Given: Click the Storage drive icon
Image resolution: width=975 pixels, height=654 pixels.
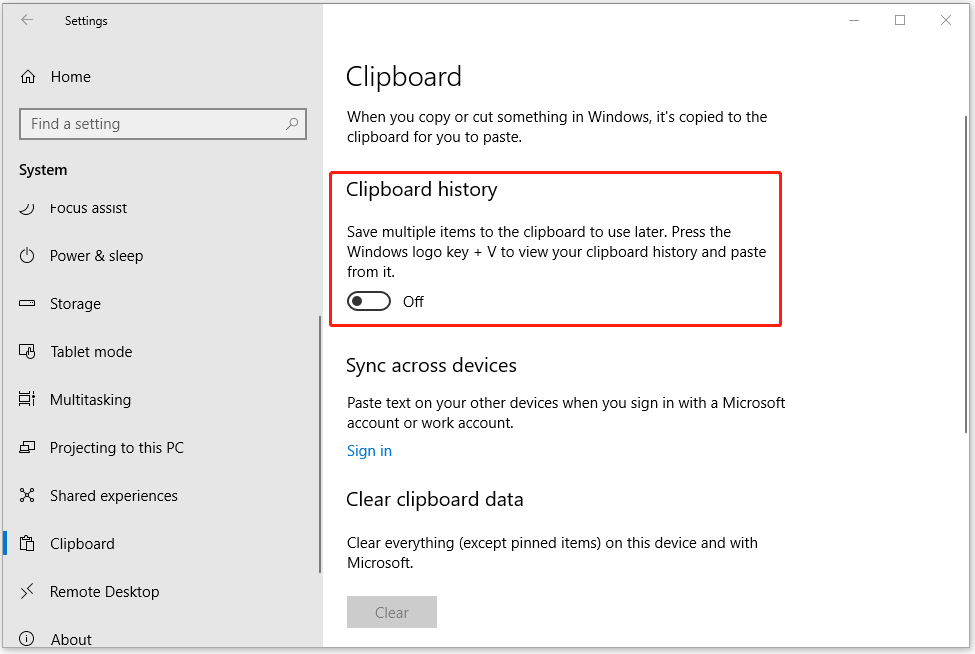Looking at the screenshot, I should coord(27,303).
